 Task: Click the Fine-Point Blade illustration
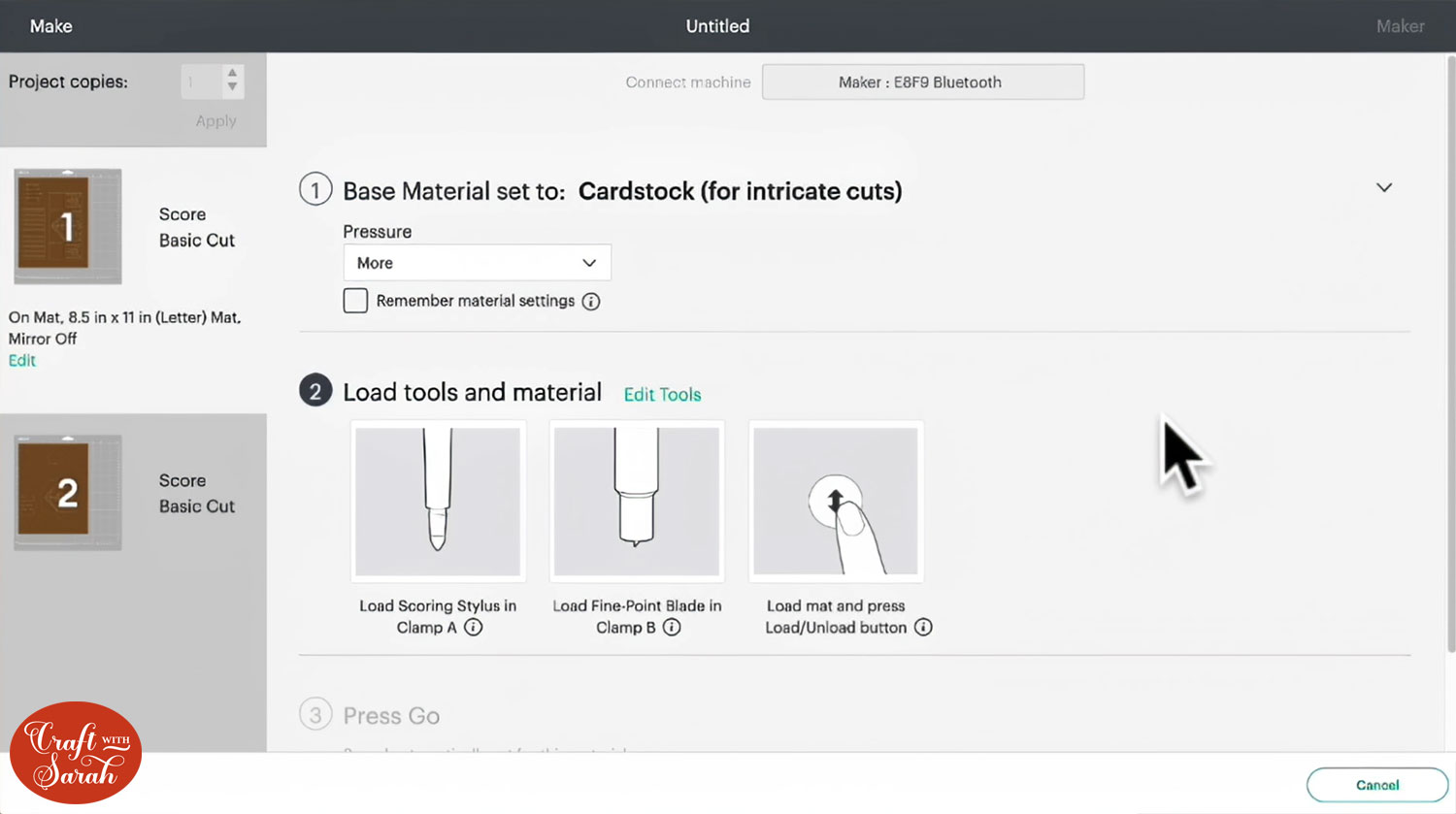[x=637, y=502]
